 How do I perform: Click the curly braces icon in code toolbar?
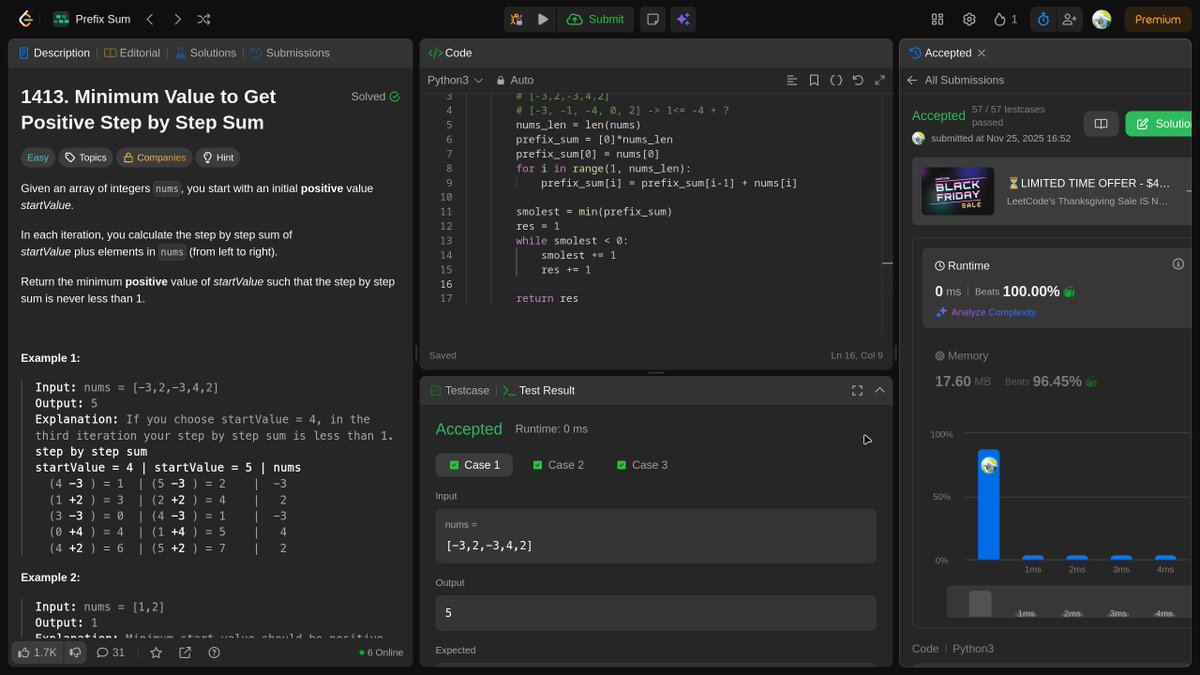[836, 80]
